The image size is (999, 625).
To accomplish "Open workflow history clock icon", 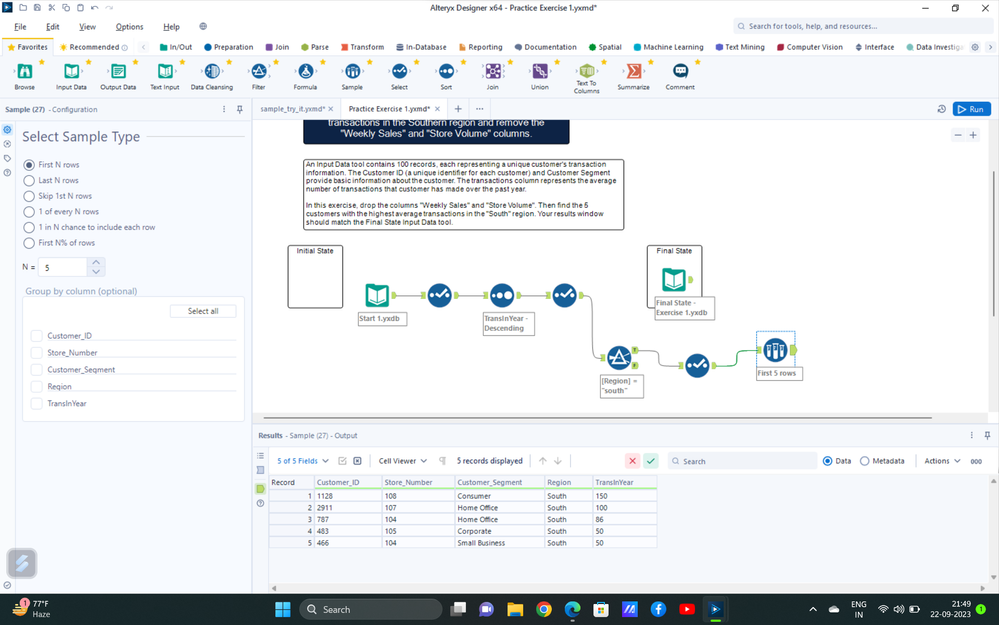I will coord(942,109).
